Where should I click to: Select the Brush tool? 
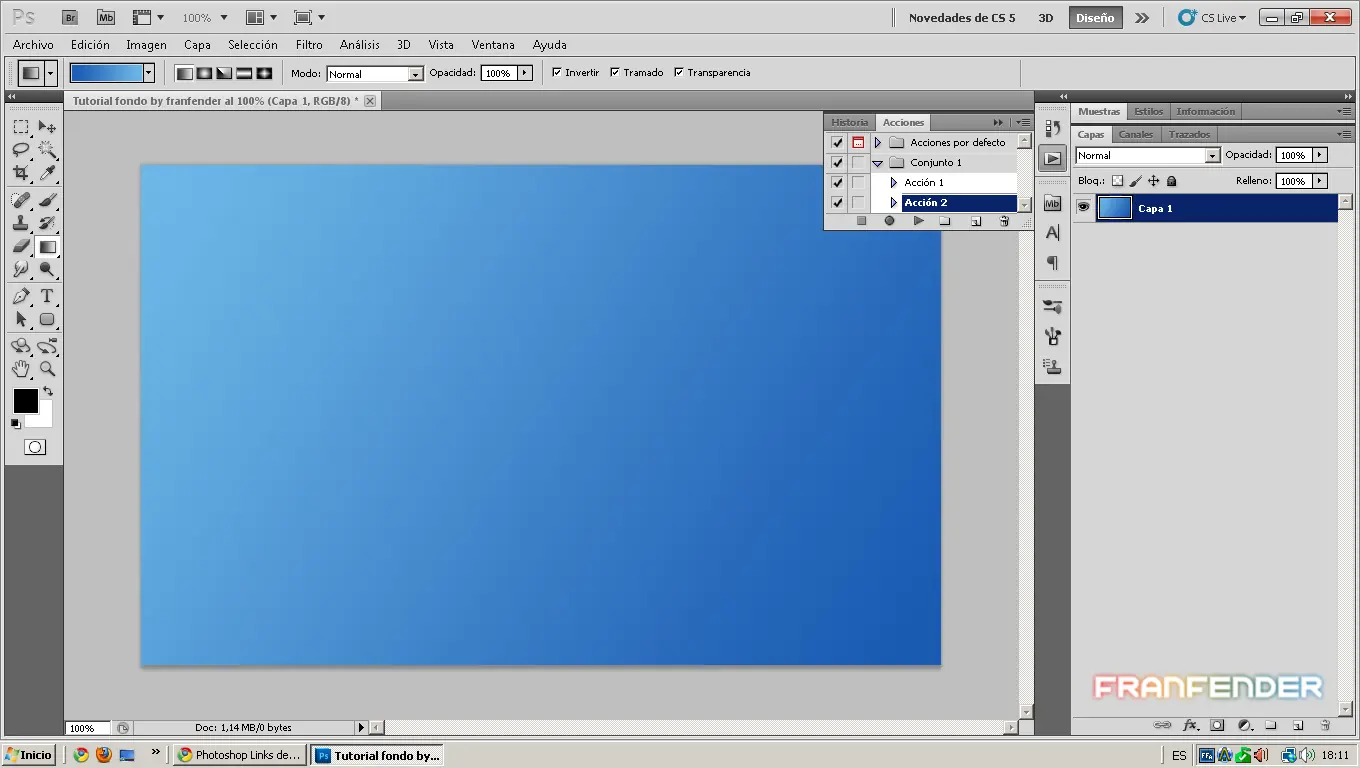point(47,200)
